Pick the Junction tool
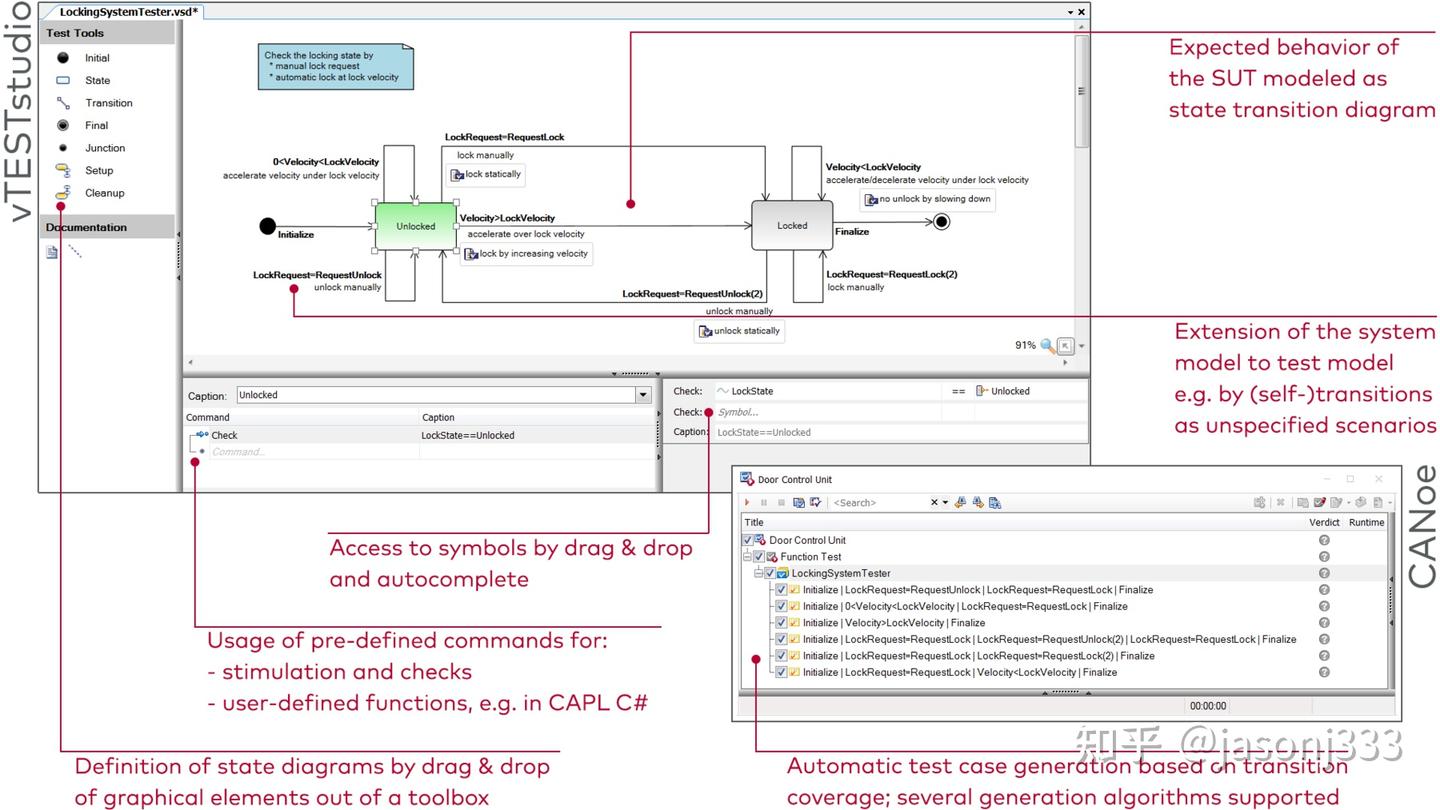1440x810 pixels. [91, 148]
